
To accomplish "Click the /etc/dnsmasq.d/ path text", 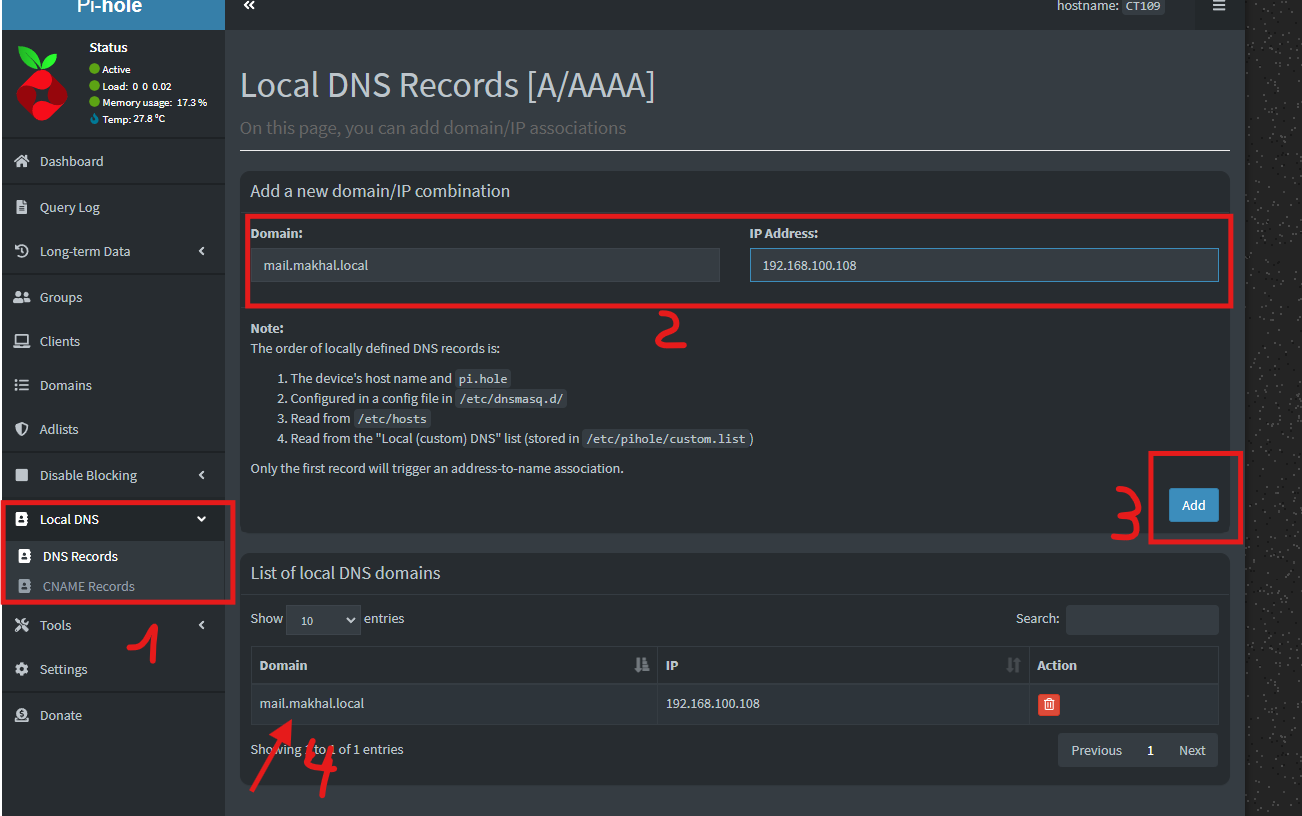I will coord(512,398).
